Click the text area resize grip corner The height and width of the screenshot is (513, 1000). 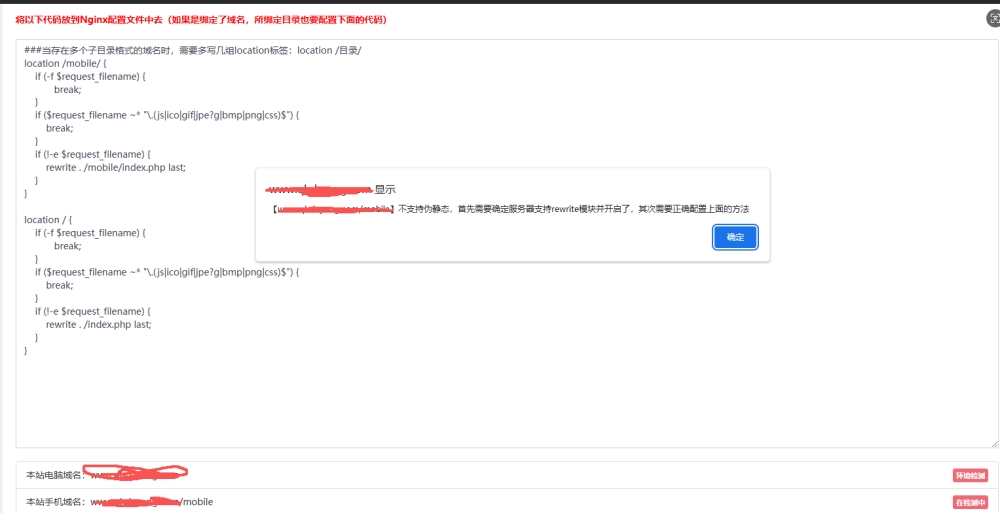tap(994, 443)
